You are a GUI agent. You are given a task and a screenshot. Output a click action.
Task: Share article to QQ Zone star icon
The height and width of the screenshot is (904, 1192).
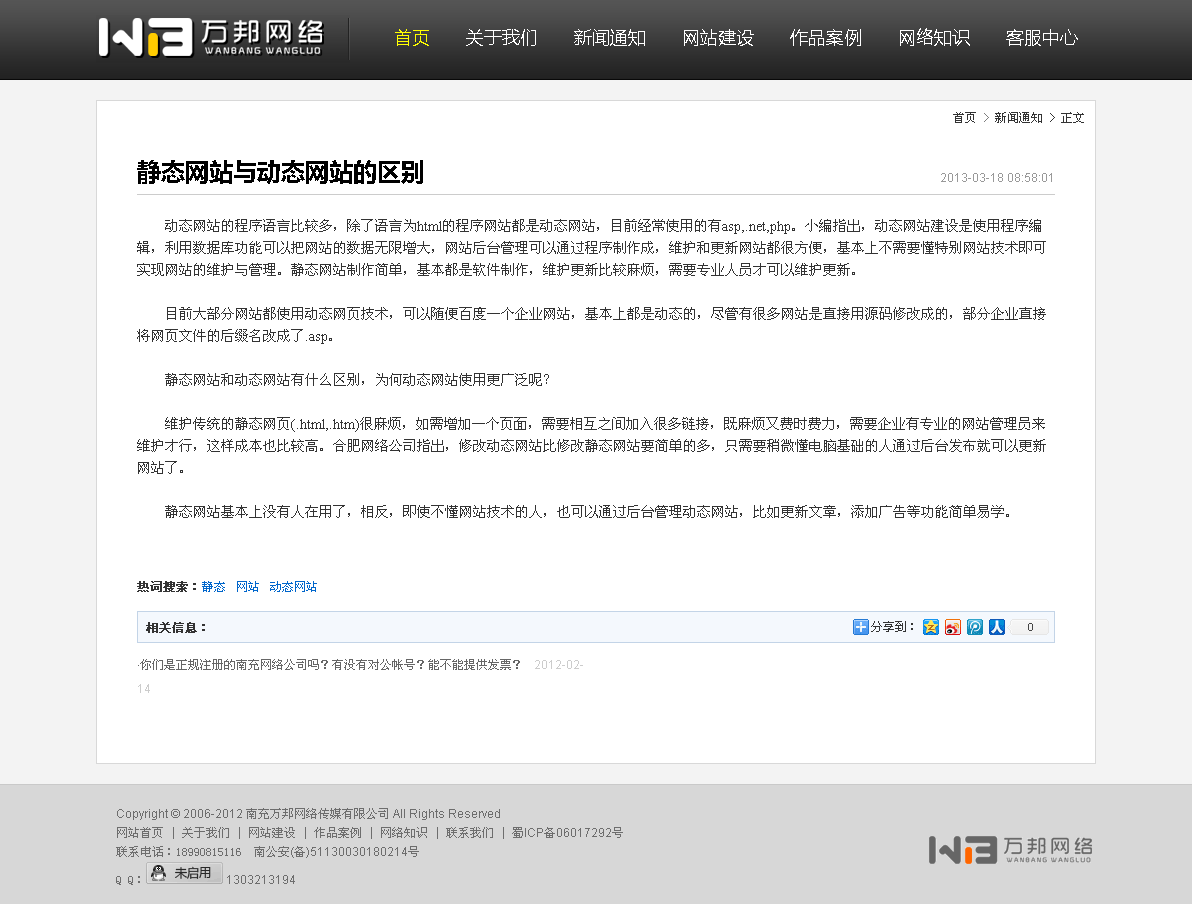931,627
